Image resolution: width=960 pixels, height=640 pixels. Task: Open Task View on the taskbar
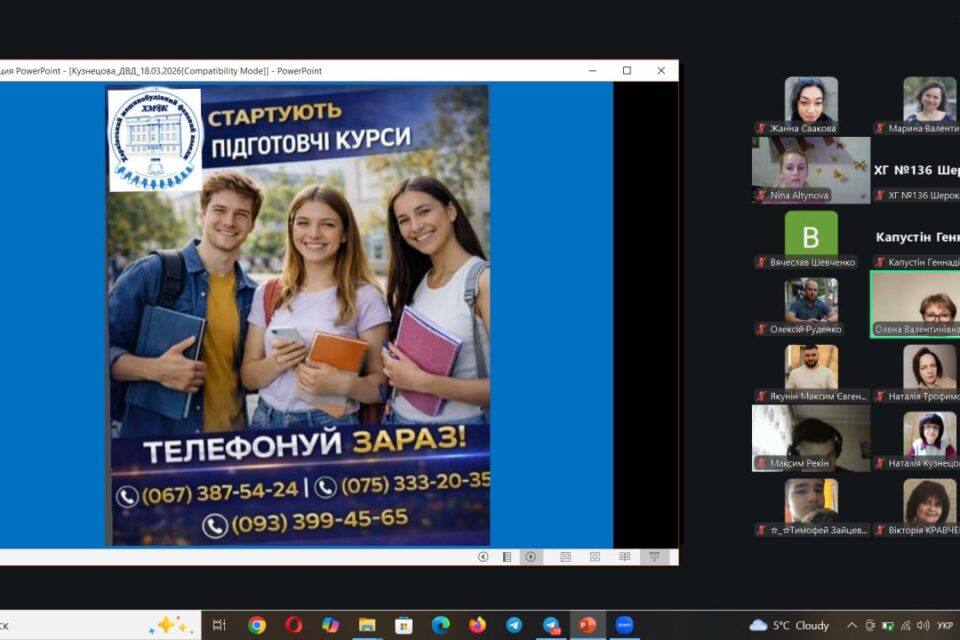point(219,625)
